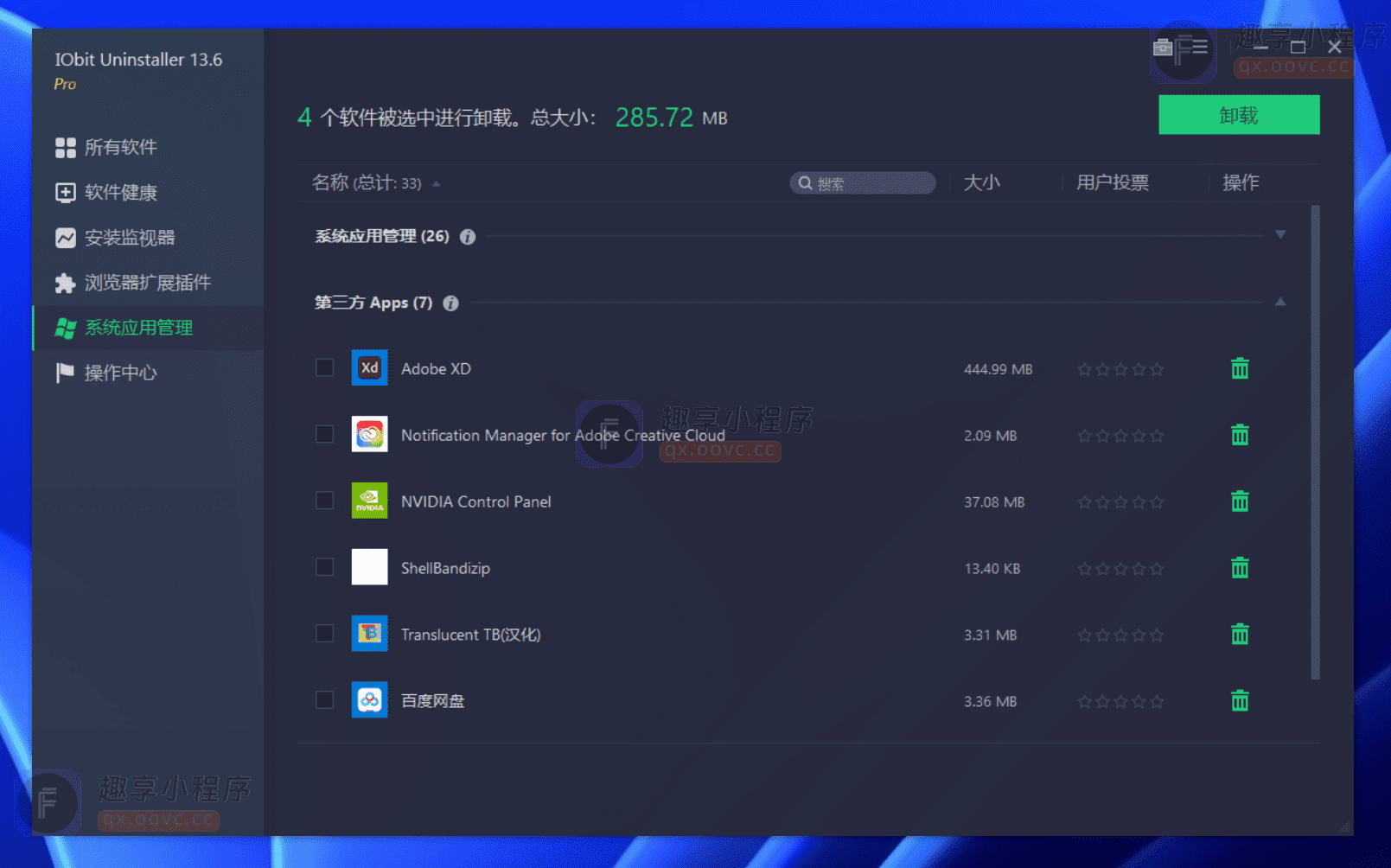Collapse the 第三方 Apps (7) group arrow

coord(1280,302)
